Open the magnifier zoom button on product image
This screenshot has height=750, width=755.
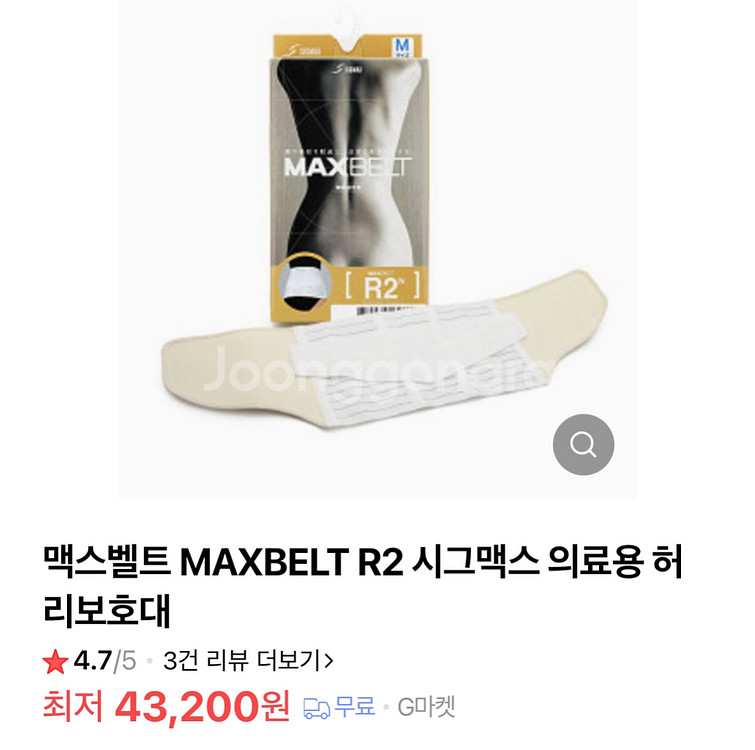coord(583,444)
